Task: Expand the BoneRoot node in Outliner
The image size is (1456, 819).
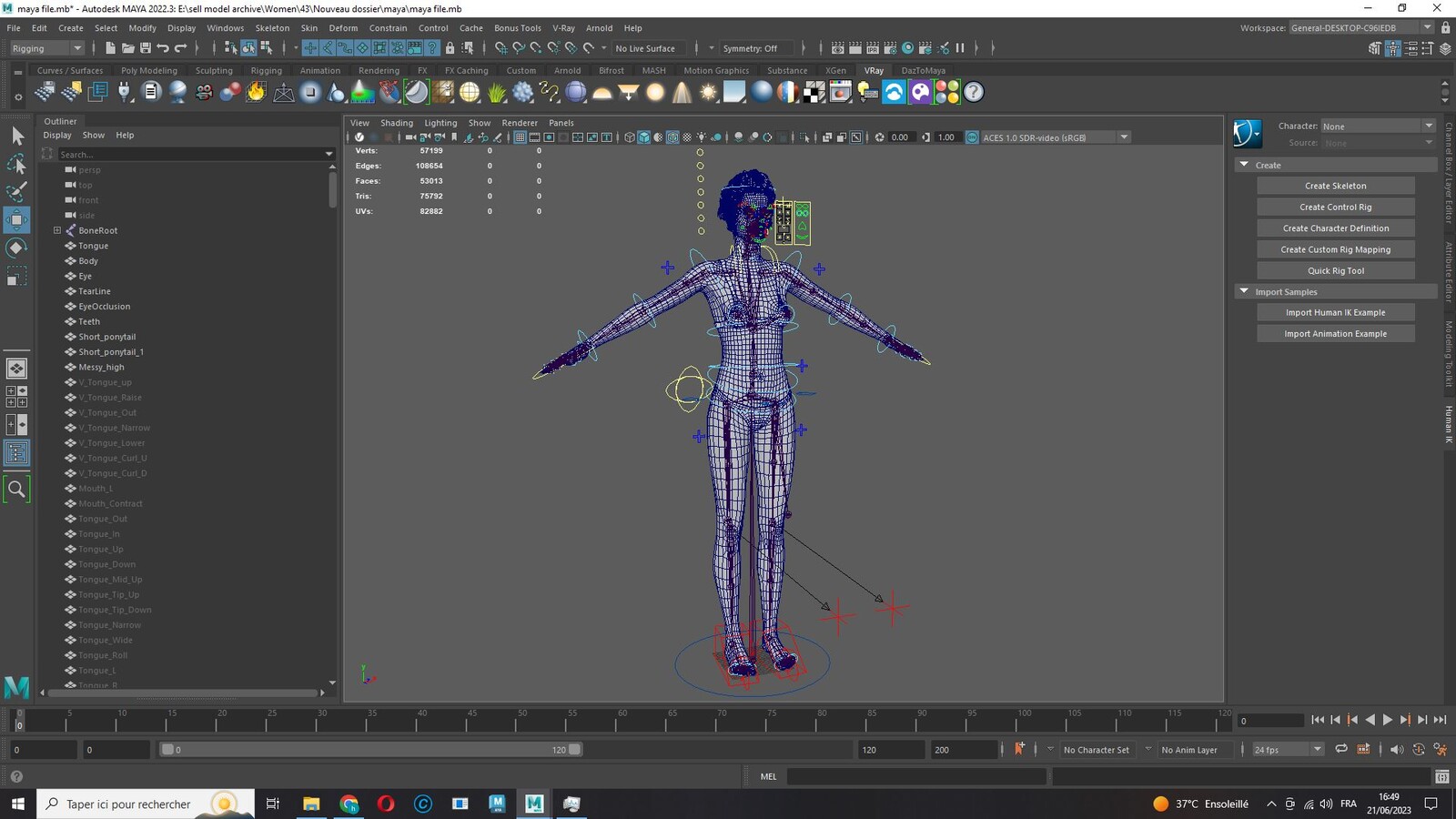Action: point(57,230)
